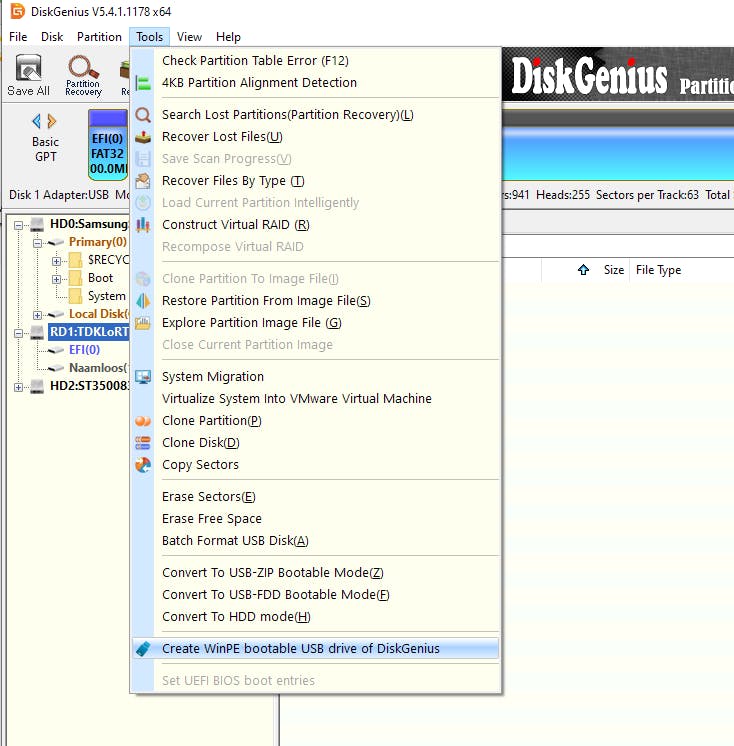Open the File menu

pyautogui.click(x=18, y=37)
